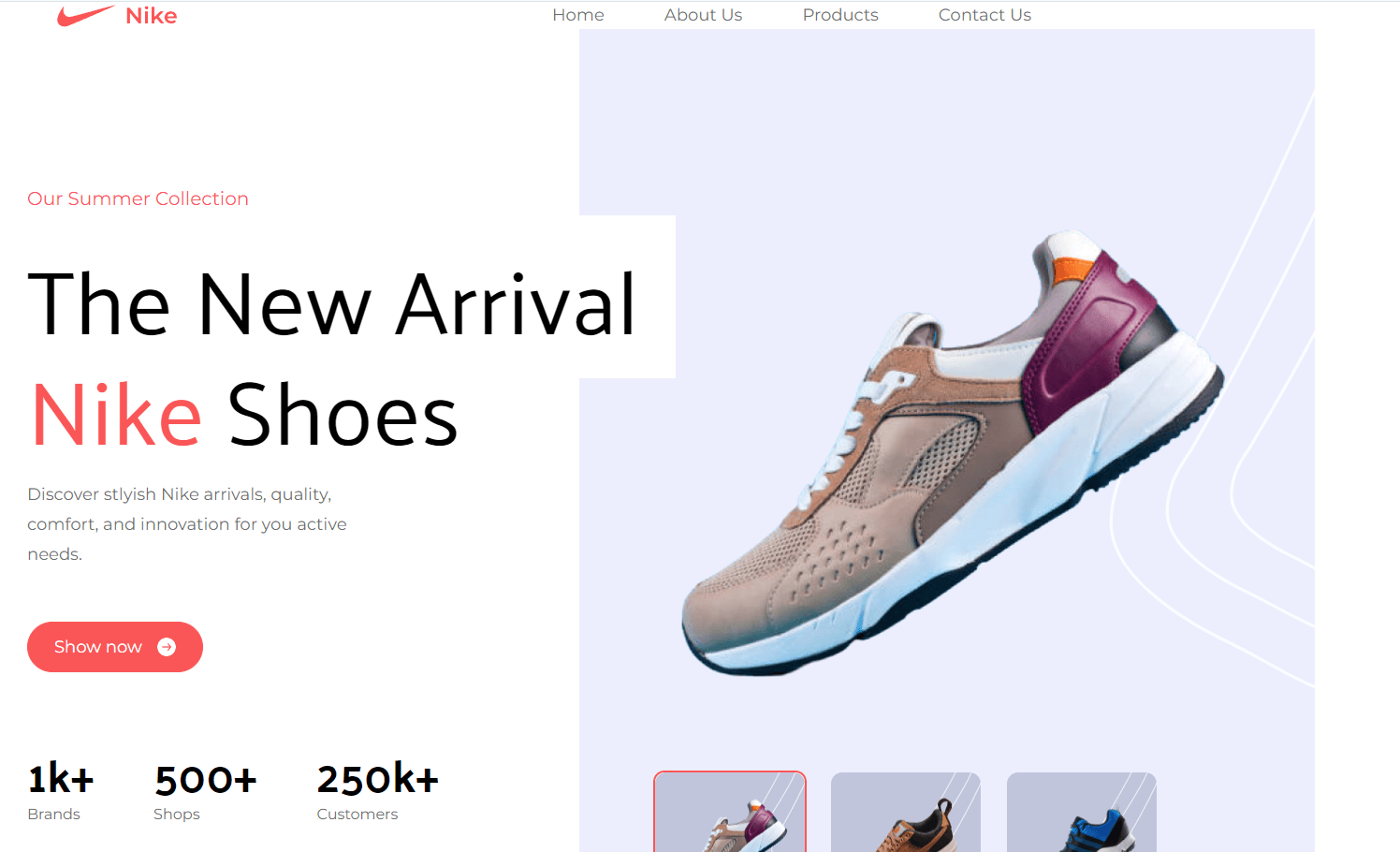Click the 1k+ Brands statistic
This screenshot has height=852, width=1400.
click(61, 791)
